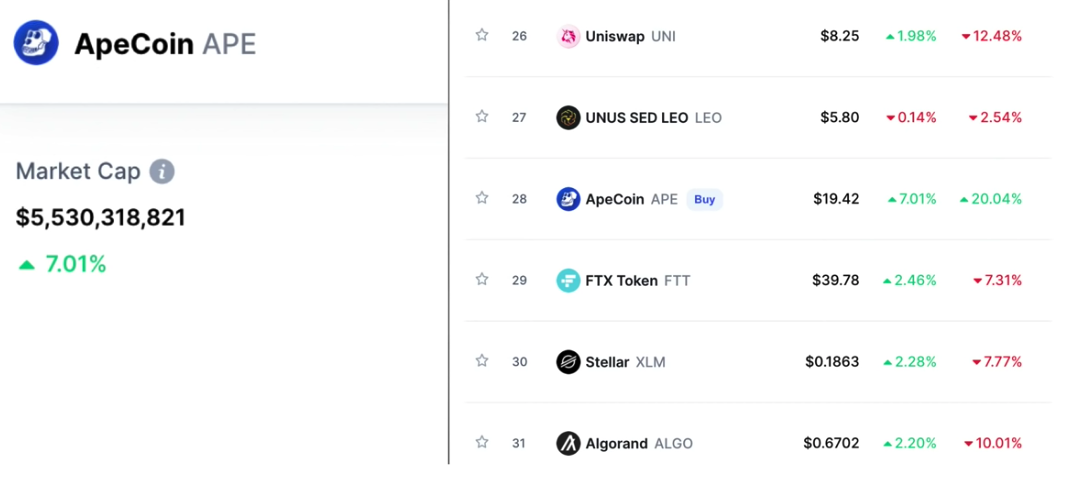Click the ApeCoin icon in row 28
Viewport: 1065px width, 490px height.
click(568, 199)
